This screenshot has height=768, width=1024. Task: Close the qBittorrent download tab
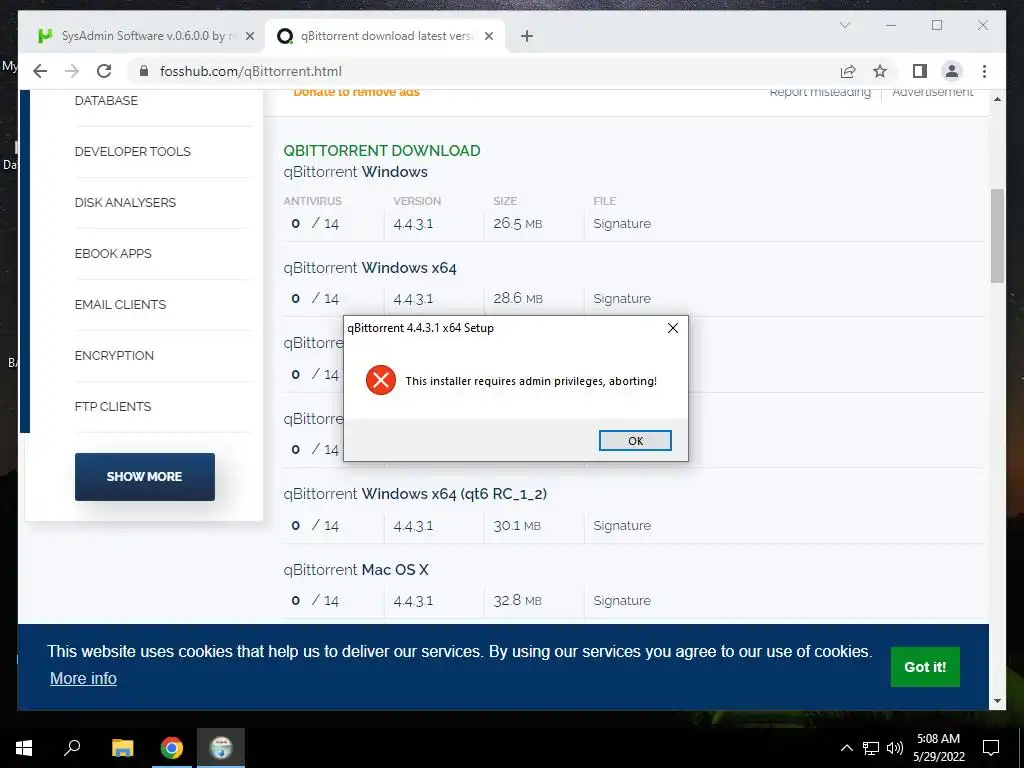coord(488,37)
